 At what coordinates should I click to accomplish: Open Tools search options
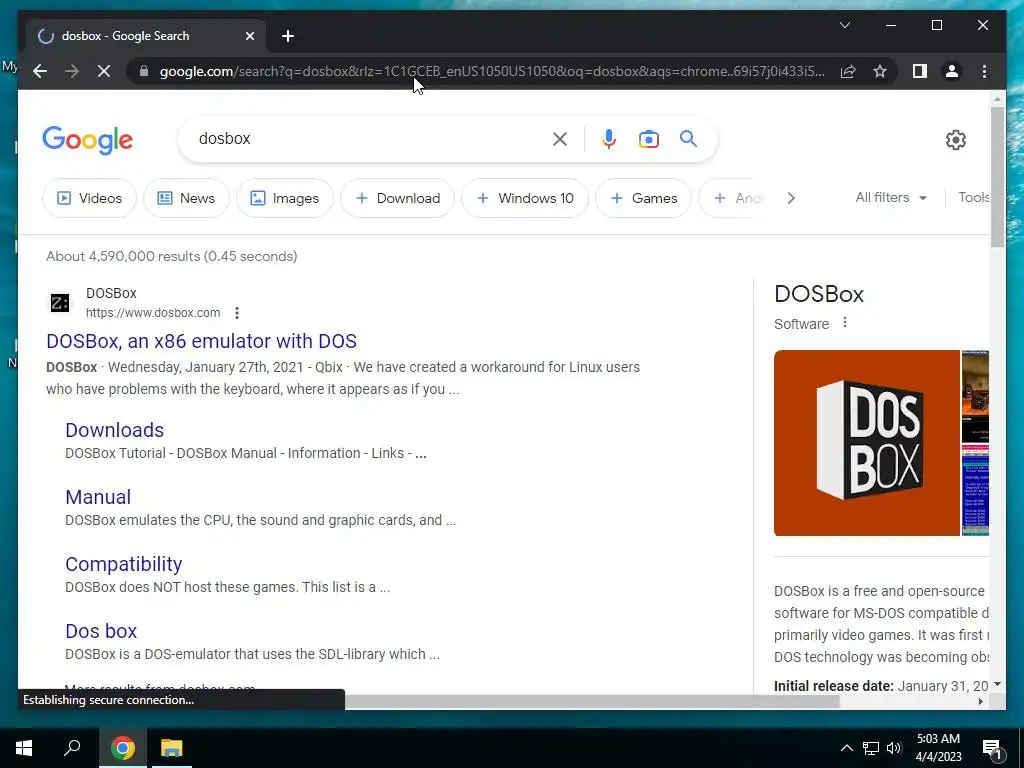(973, 197)
